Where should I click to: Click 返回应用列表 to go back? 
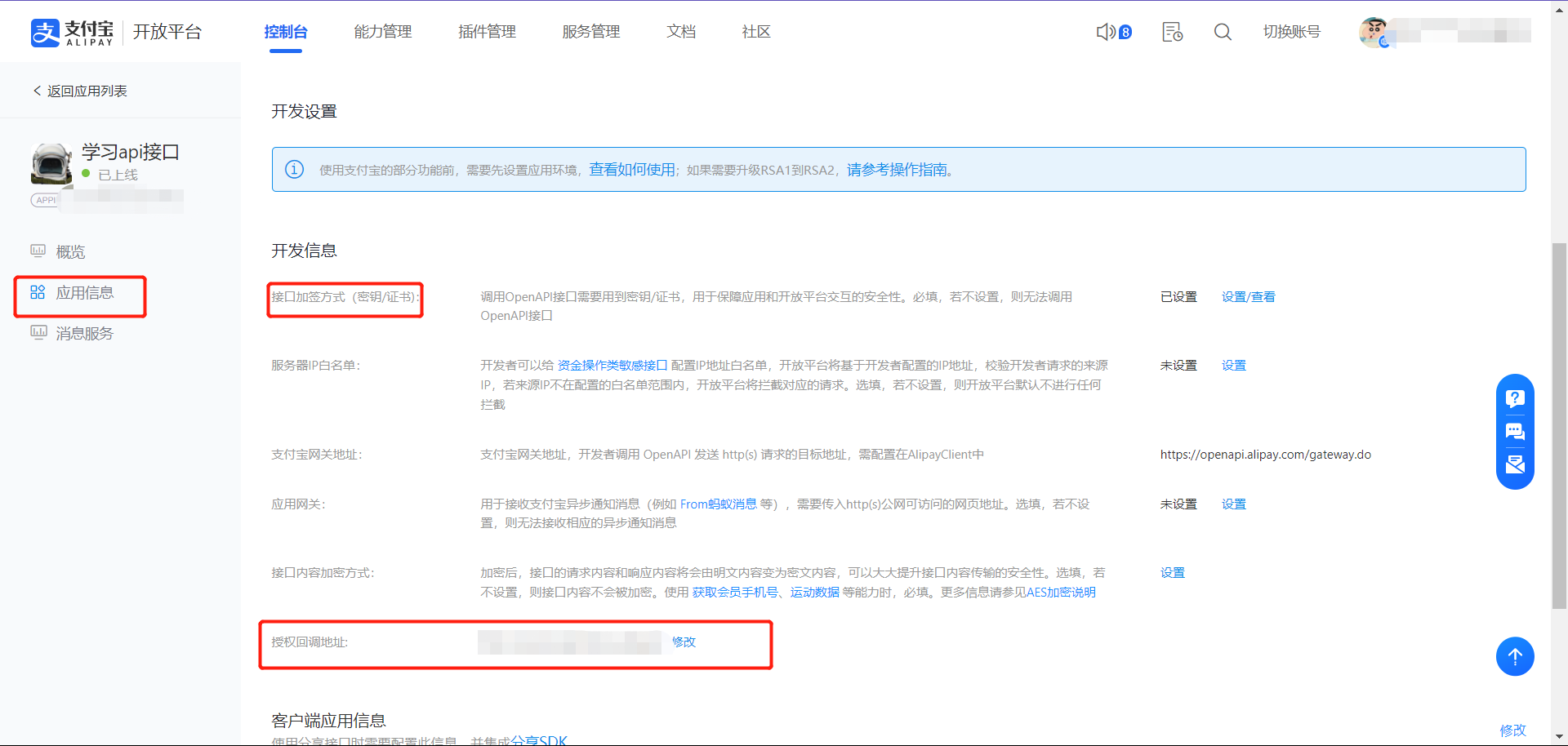tap(80, 91)
